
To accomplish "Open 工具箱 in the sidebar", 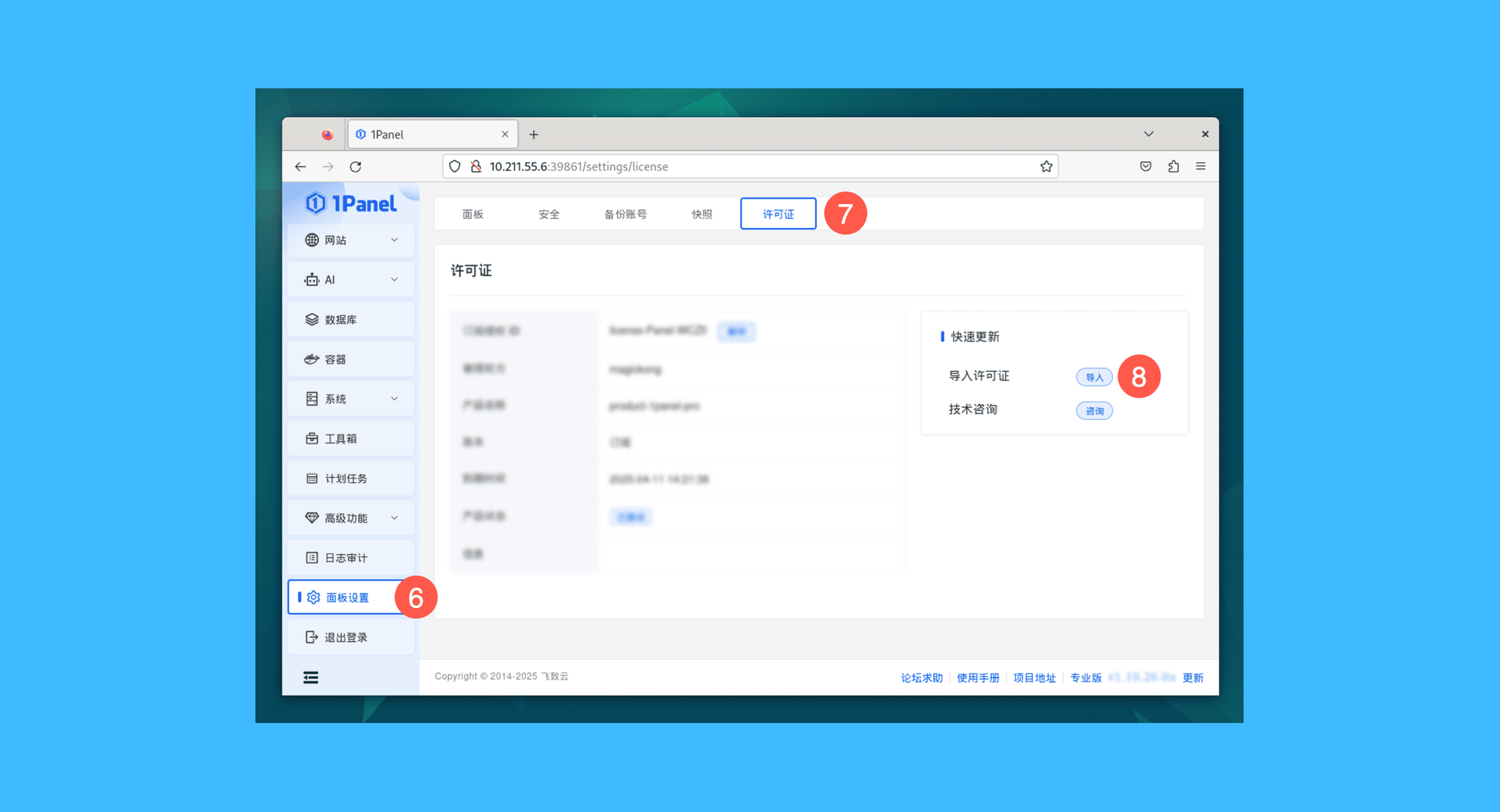I will (351, 439).
